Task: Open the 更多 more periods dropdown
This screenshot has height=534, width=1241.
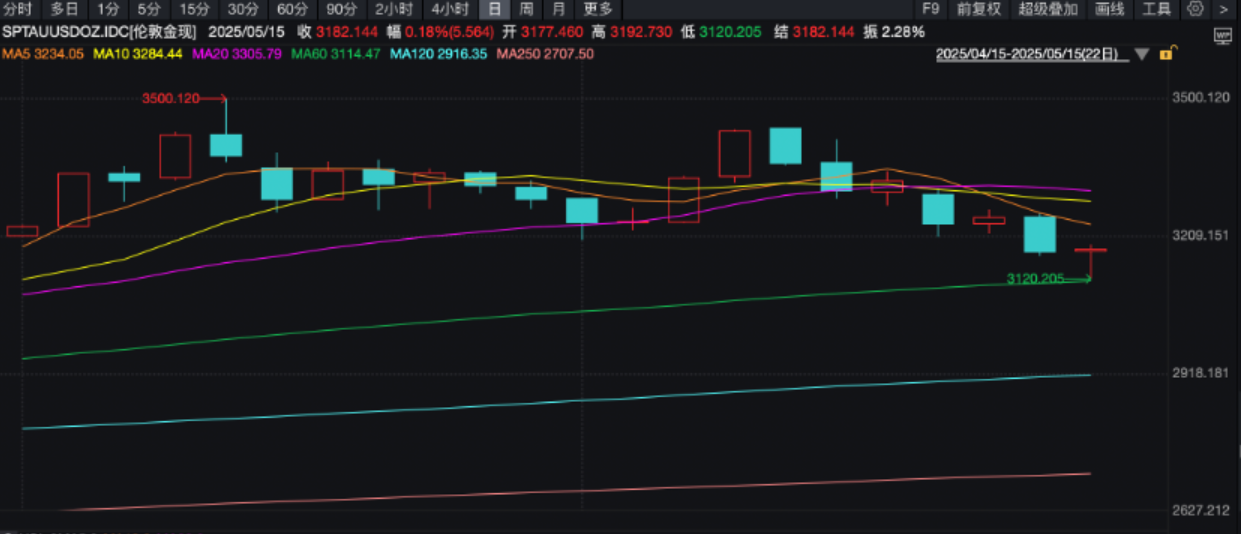Action: (597, 9)
